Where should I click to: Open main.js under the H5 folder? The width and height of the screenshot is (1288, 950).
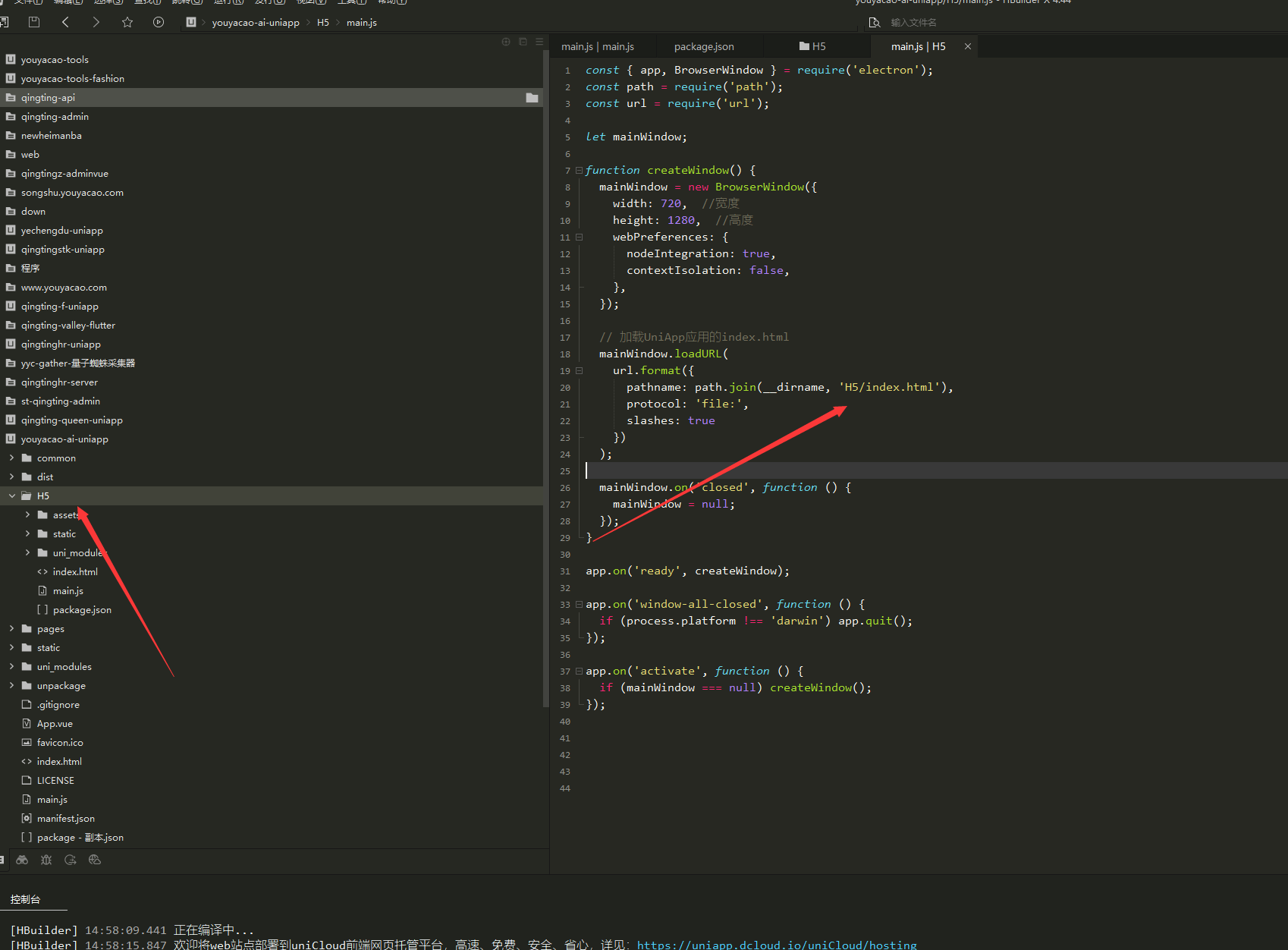point(68,590)
